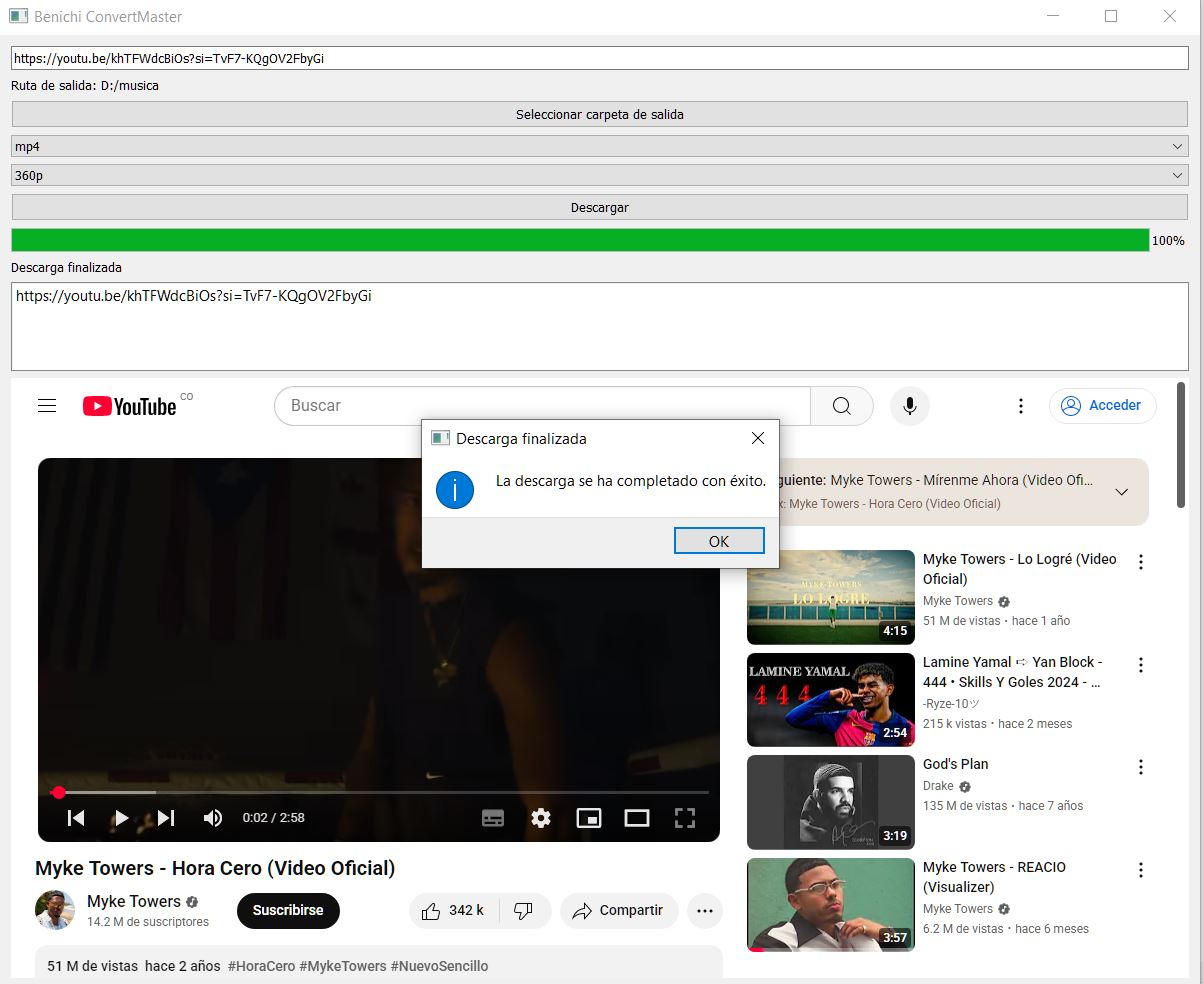Viewport: 1203px width, 984px height.
Task: Toggle theater mode in video player
Action: click(x=637, y=818)
